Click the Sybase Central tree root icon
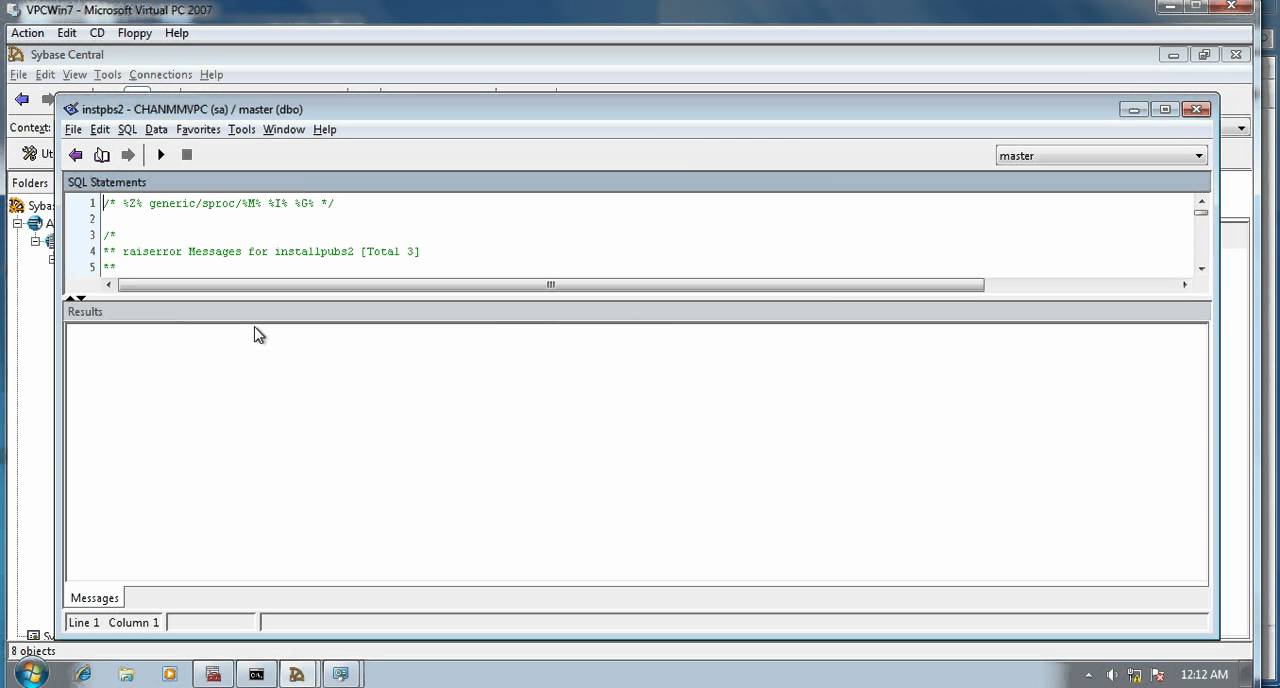1280x688 pixels. pos(18,205)
